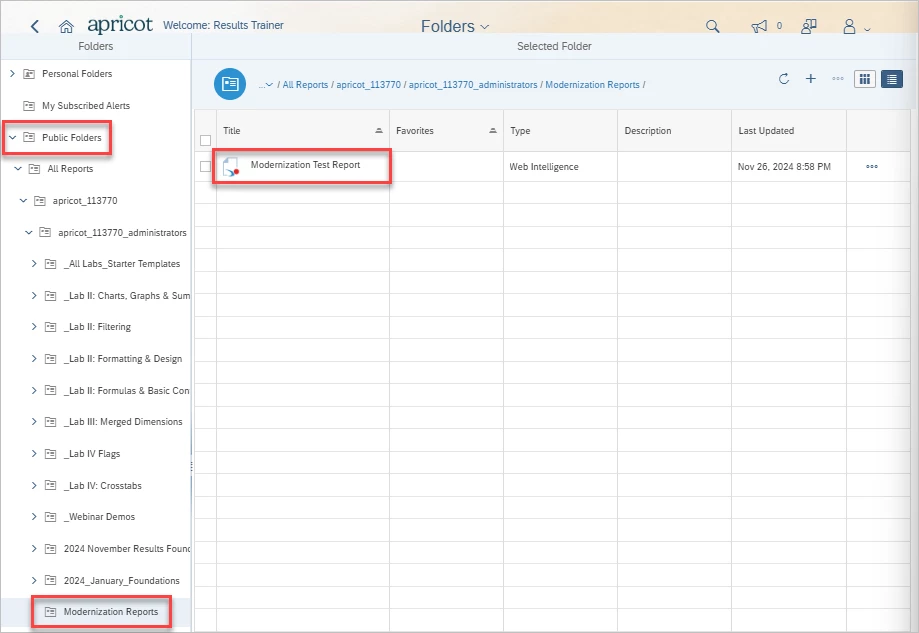Open the help chat icon

pyautogui.click(x=809, y=26)
